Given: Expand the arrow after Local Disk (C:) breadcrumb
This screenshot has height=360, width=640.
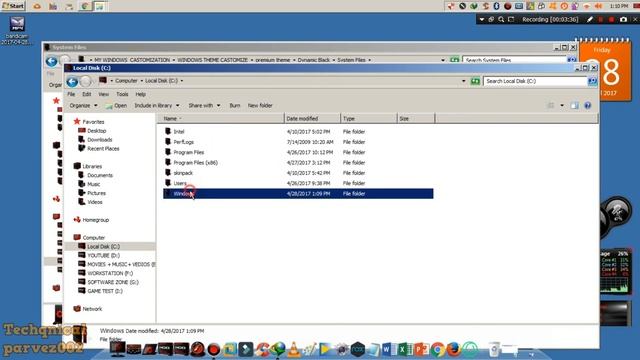Looking at the screenshot, I should pos(182,81).
